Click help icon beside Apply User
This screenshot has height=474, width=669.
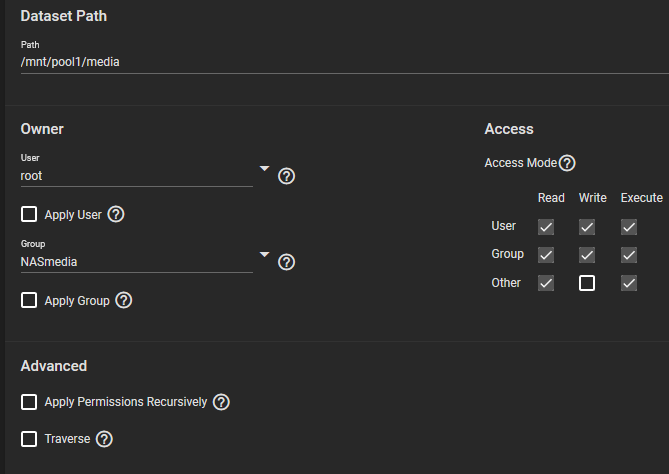116,214
